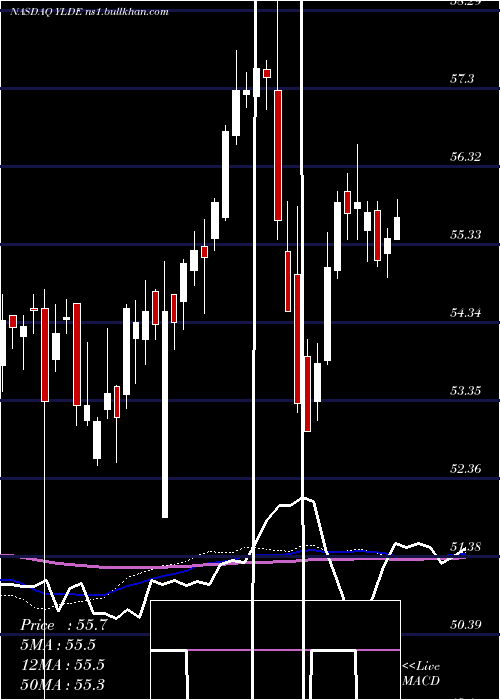500x700 pixels.
Task: Click the 12MA : 55.5 readout
Action: pyautogui.click(x=63, y=665)
